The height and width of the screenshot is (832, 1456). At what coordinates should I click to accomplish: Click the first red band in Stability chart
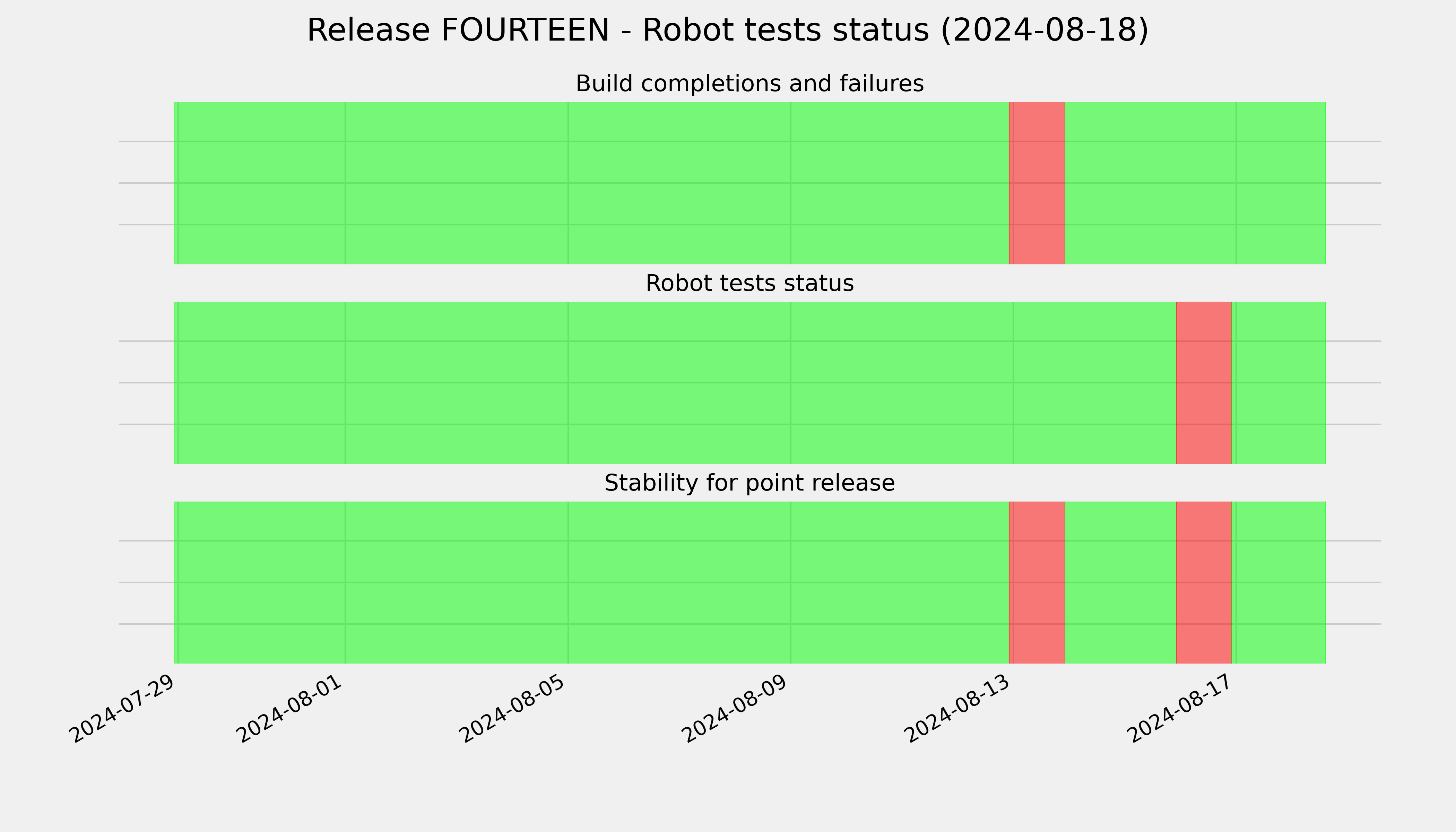click(x=1037, y=582)
